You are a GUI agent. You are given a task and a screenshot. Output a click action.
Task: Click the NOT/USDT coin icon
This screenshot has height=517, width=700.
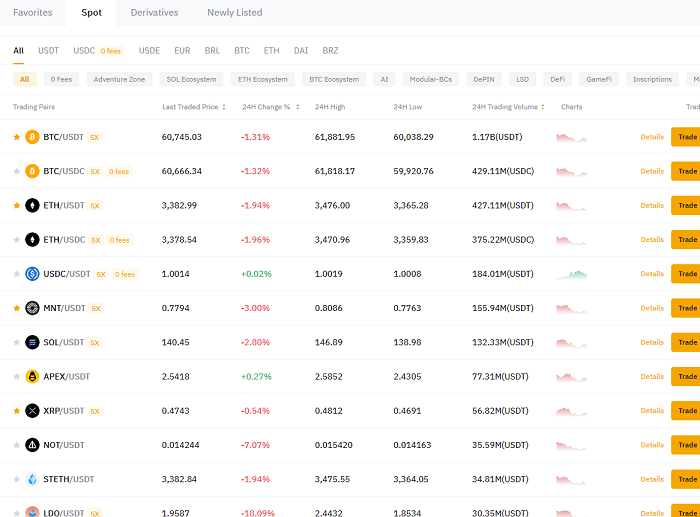point(32,445)
